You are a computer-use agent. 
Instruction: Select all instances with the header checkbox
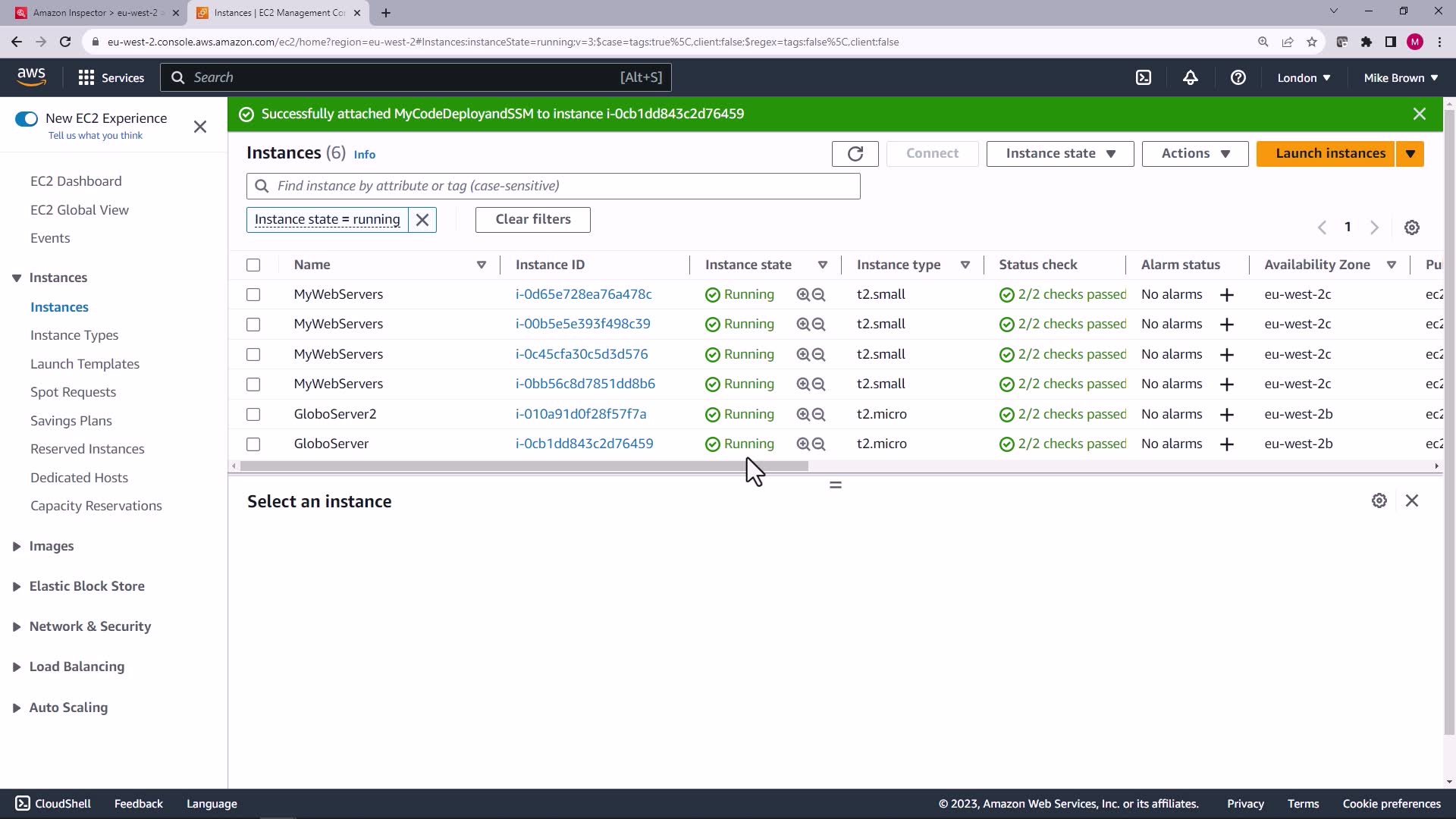click(x=253, y=265)
